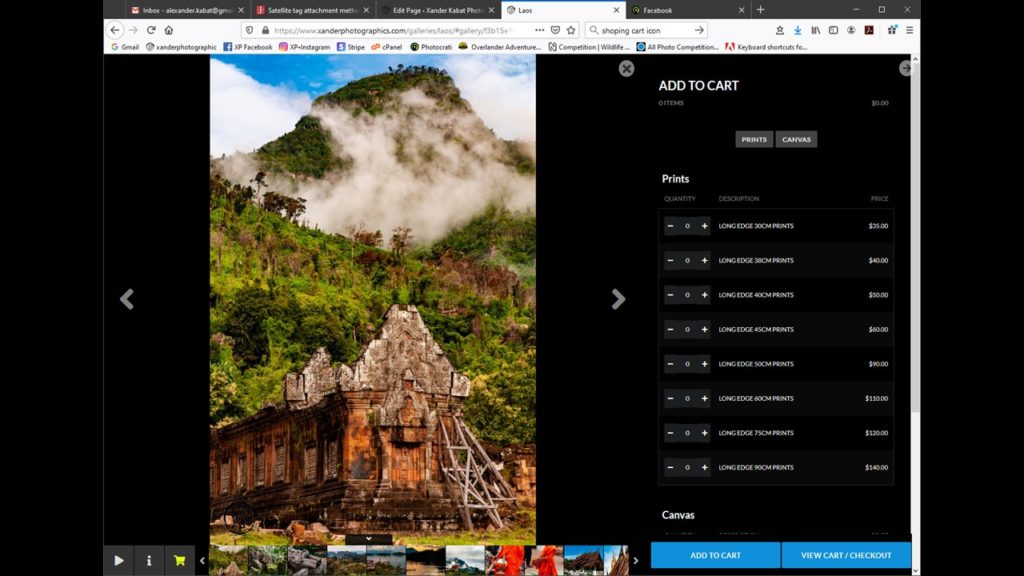Increase quantity of Long Edge 40cm Prints
1024x576 pixels.
[704, 295]
